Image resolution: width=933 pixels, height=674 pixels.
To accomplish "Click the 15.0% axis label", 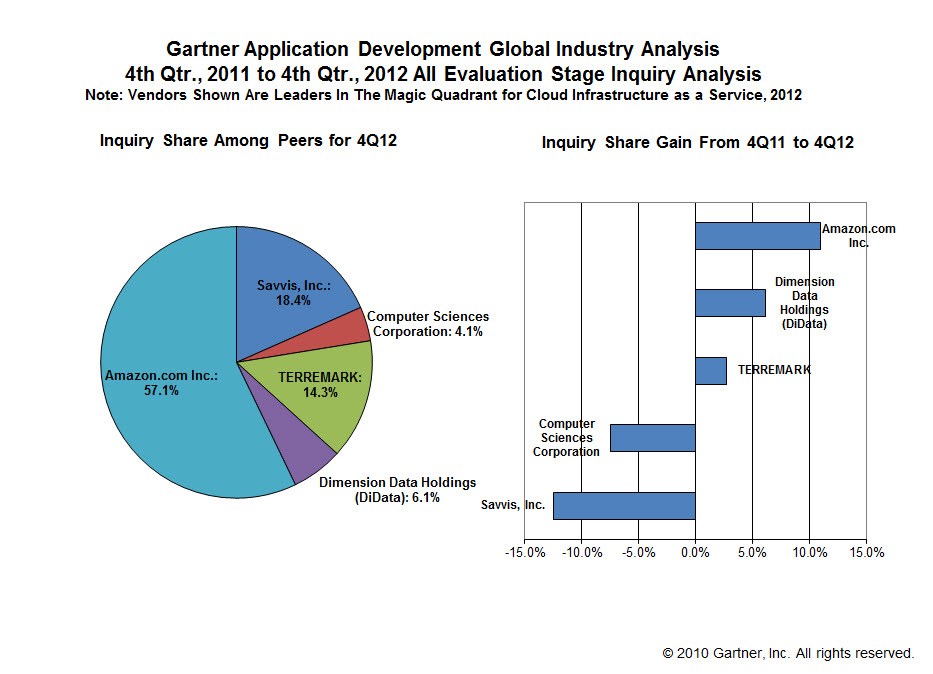I will (x=867, y=553).
